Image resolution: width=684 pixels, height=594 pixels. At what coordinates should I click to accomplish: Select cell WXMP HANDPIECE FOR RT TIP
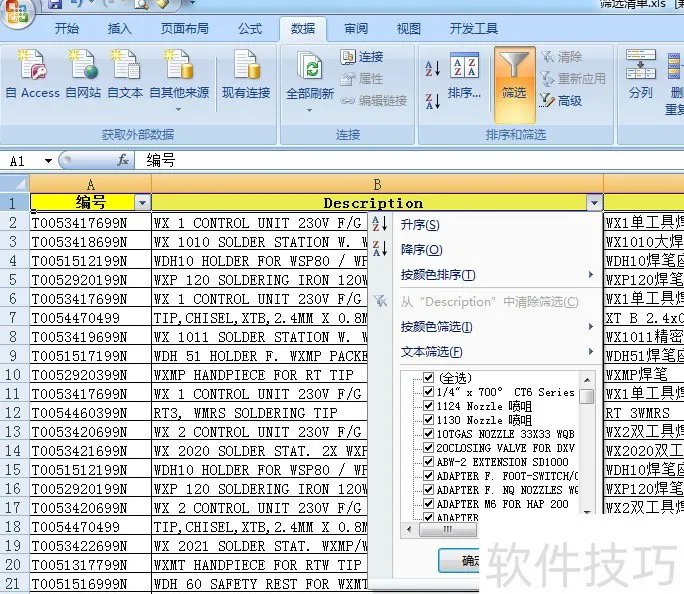[260, 375]
